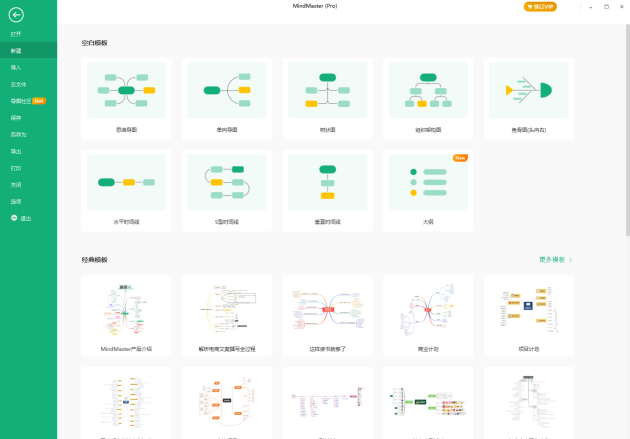Click the 大纲 caption text

(428, 222)
